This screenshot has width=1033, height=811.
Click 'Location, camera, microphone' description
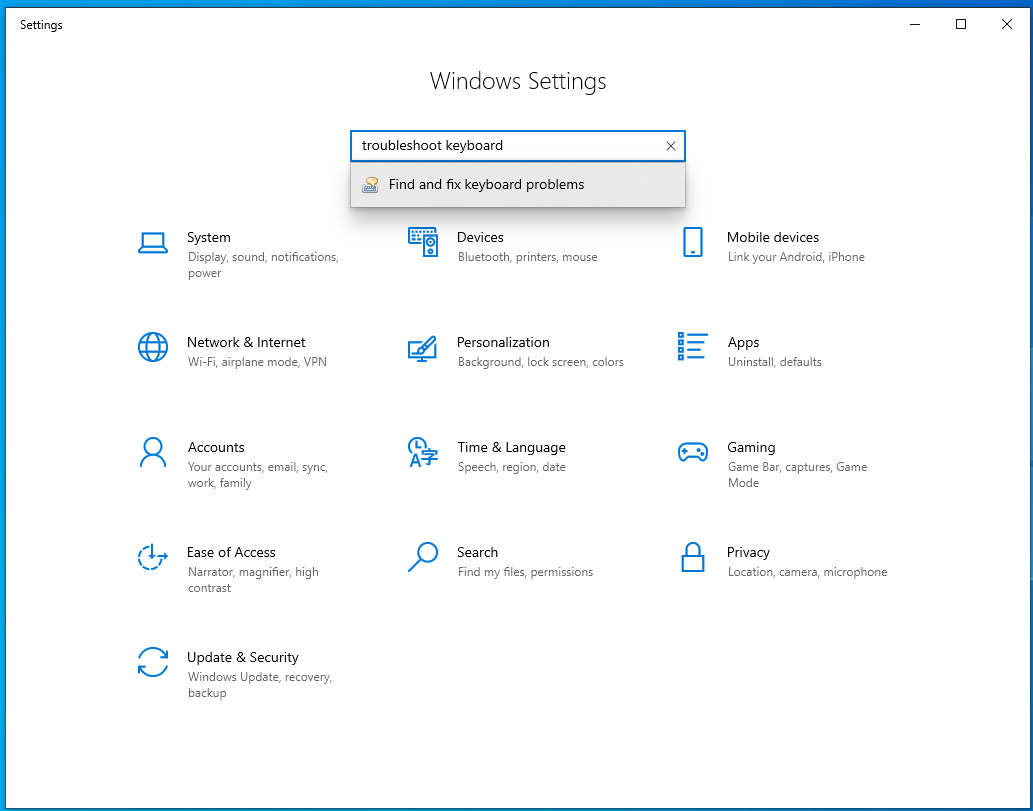click(x=808, y=572)
